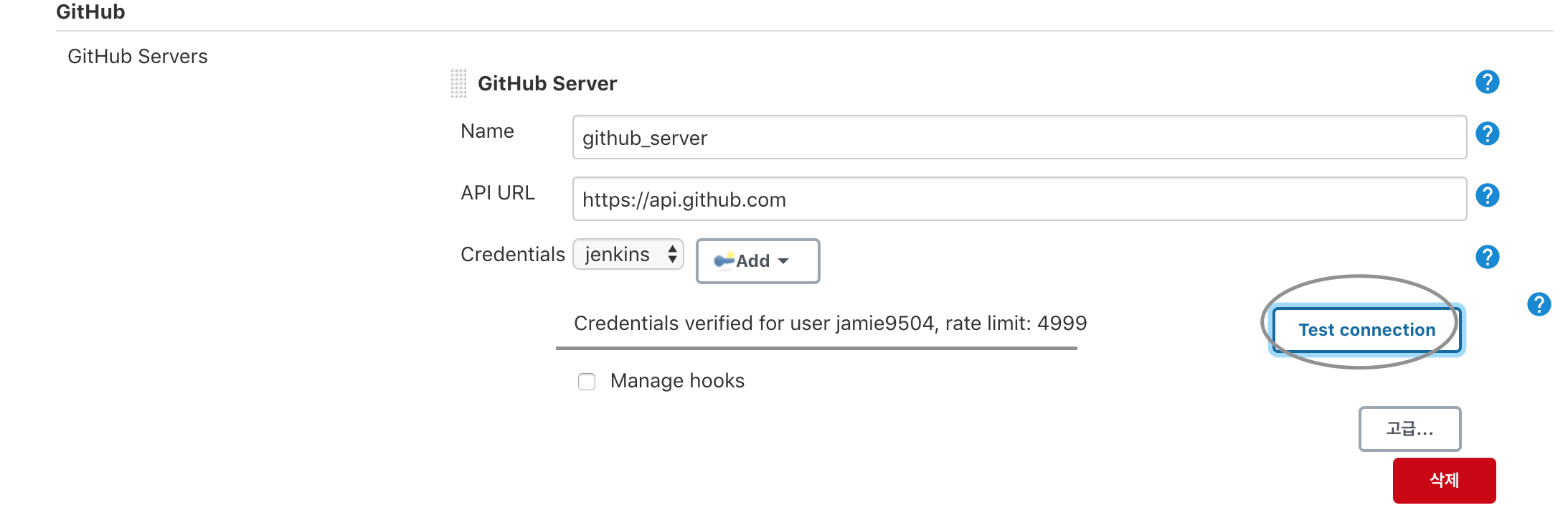1568x518 pixels.
Task: Click the API URL label
Action: (498, 193)
